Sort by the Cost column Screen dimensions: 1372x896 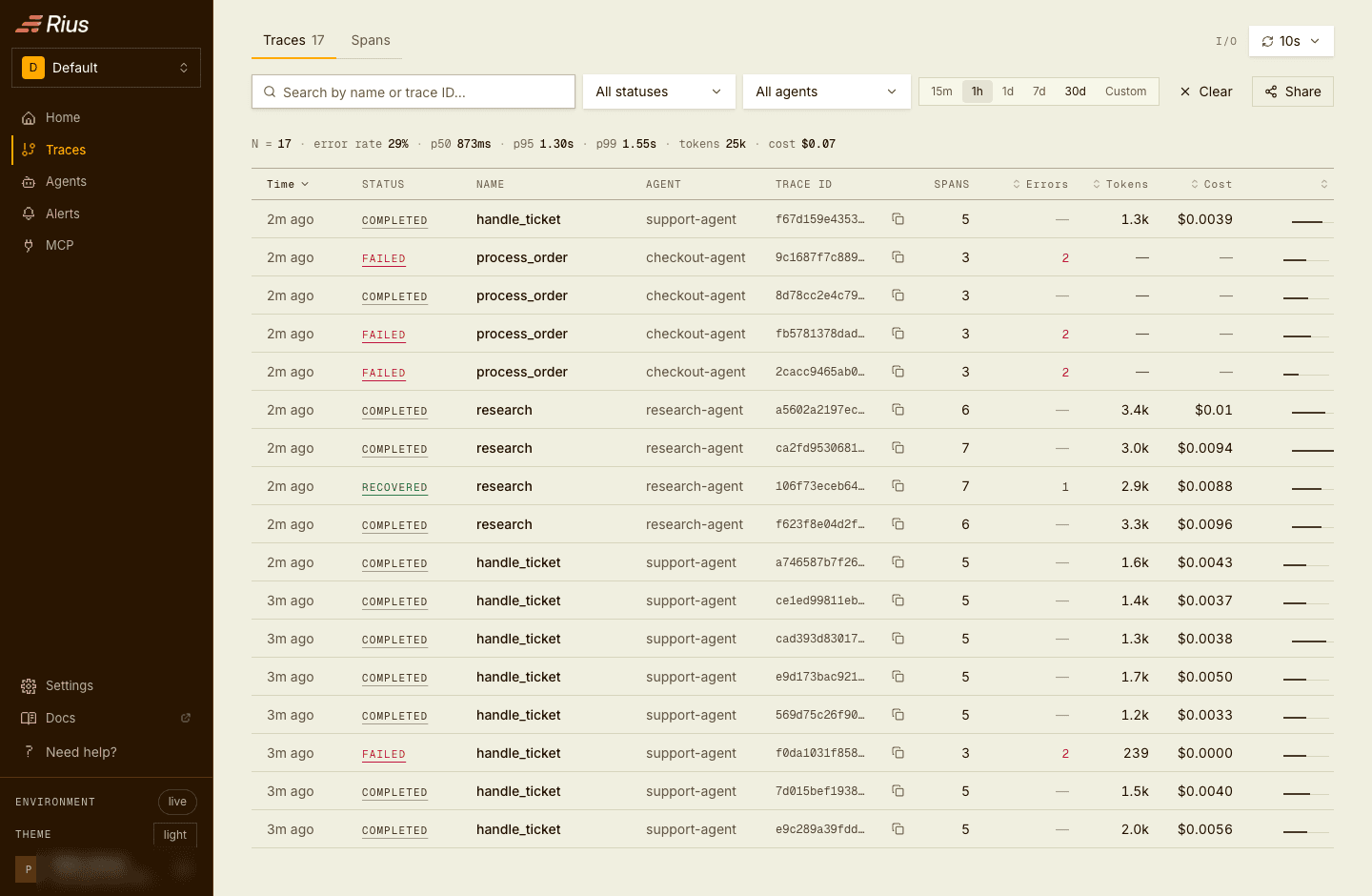[1212, 184]
